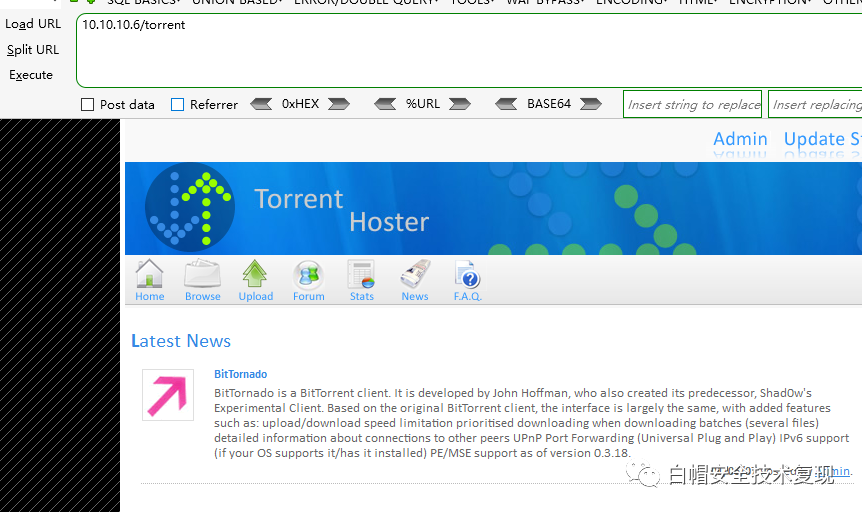Open Browse using the folder icon

tap(202, 274)
